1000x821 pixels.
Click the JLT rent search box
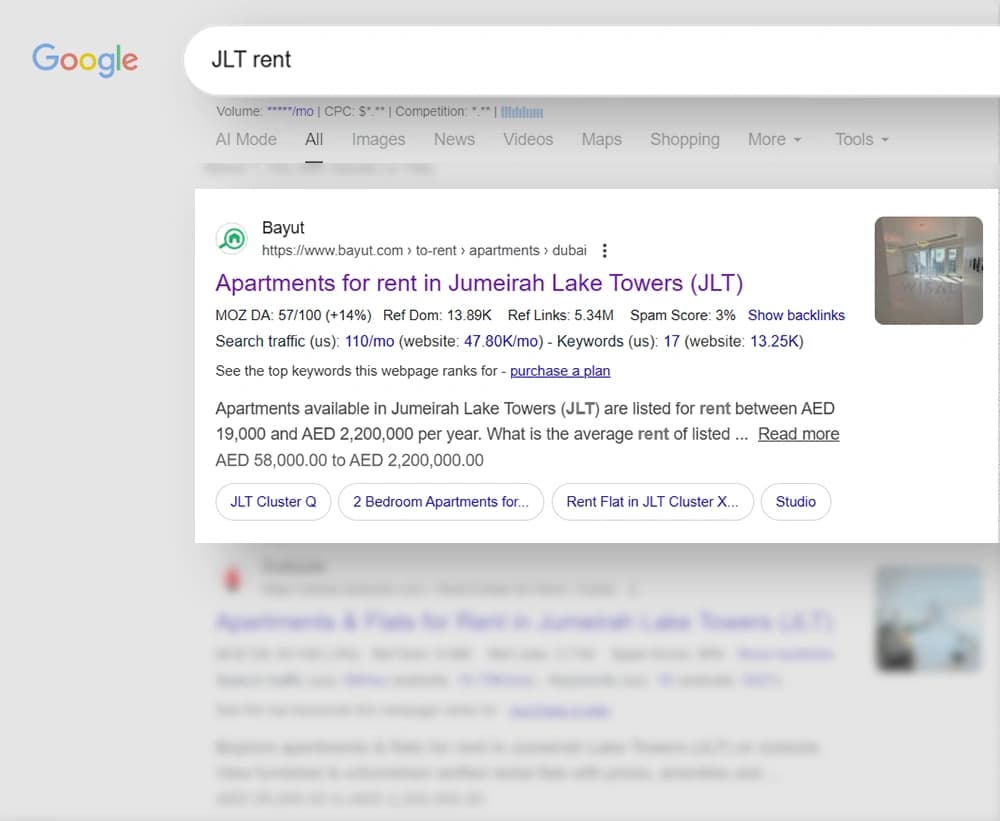[x=592, y=60]
